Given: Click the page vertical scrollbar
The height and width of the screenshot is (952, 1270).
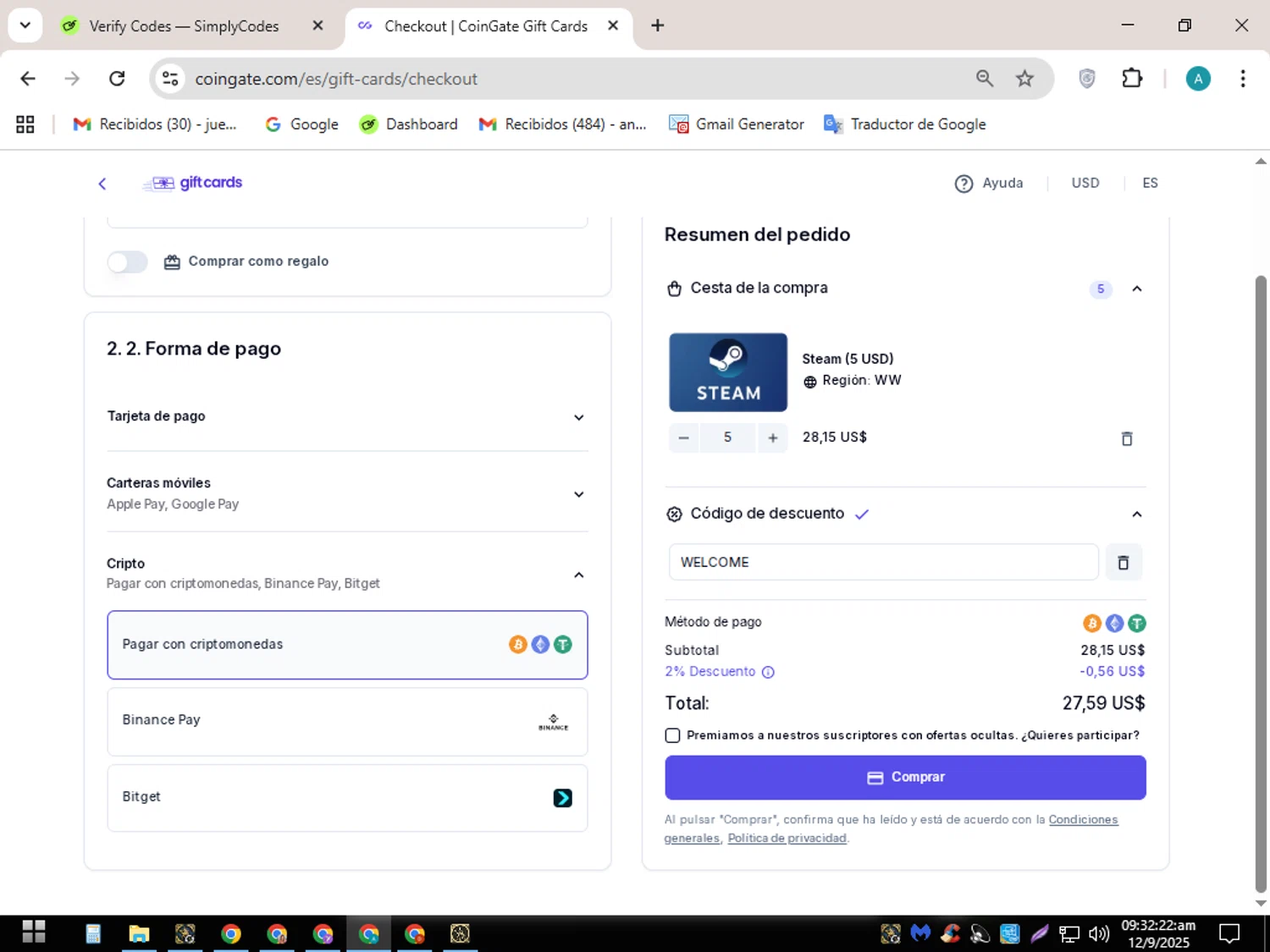Looking at the screenshot, I should (1261, 584).
